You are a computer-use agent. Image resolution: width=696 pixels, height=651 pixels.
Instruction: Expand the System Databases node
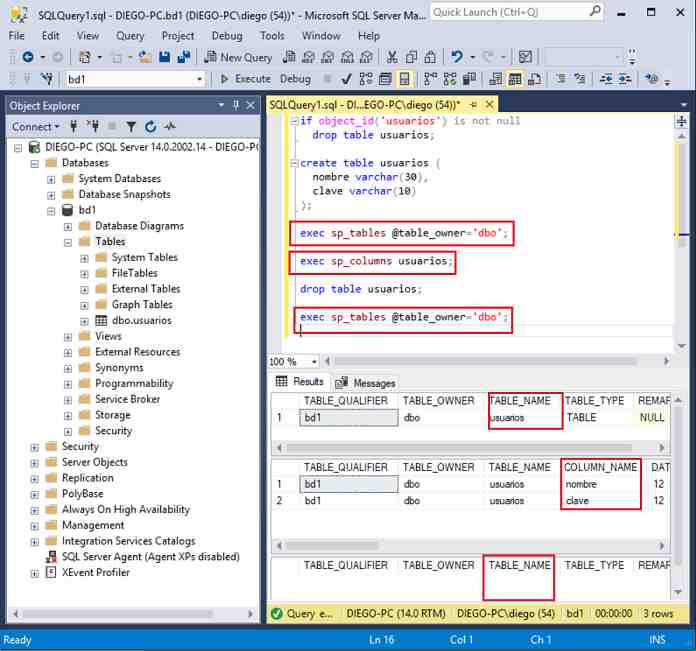pyautogui.click(x=51, y=179)
